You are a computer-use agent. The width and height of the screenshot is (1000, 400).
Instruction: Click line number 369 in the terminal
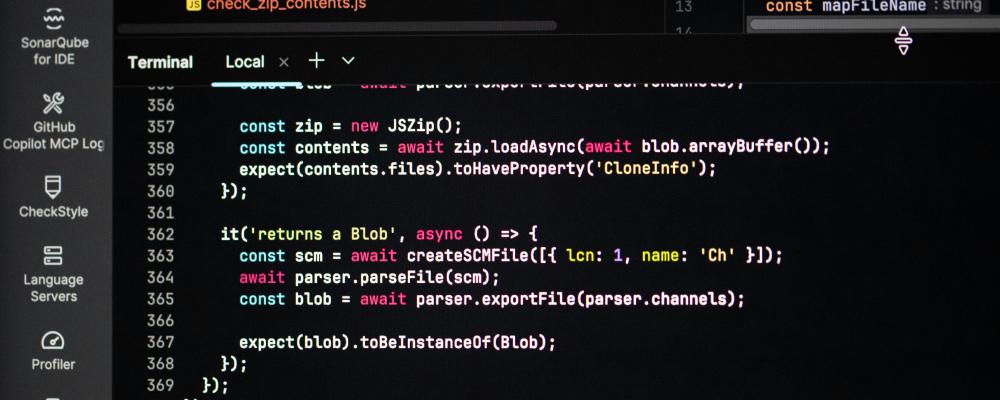(x=161, y=385)
